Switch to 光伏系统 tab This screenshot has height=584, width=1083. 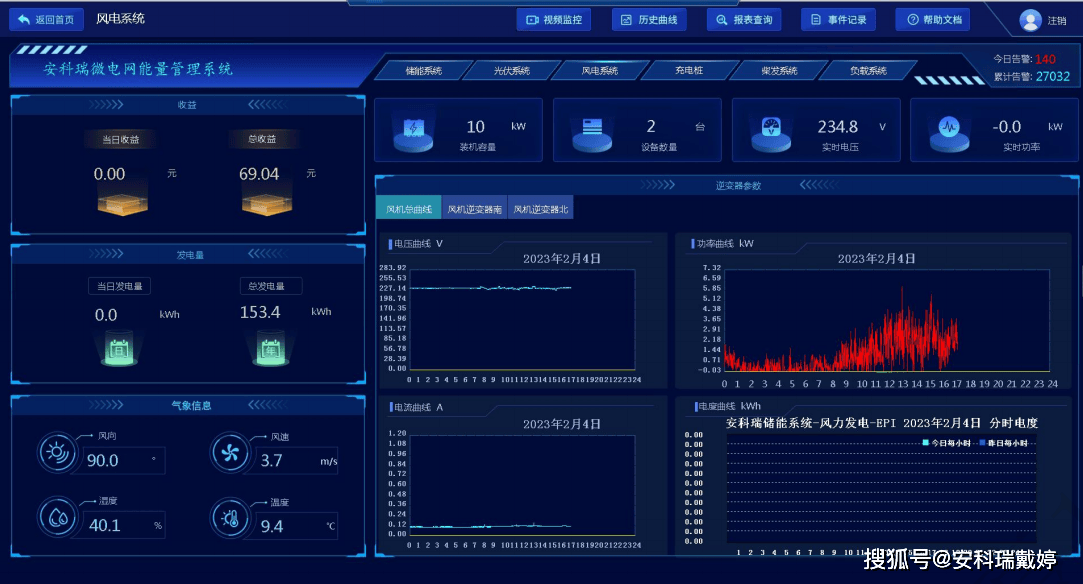(512, 70)
